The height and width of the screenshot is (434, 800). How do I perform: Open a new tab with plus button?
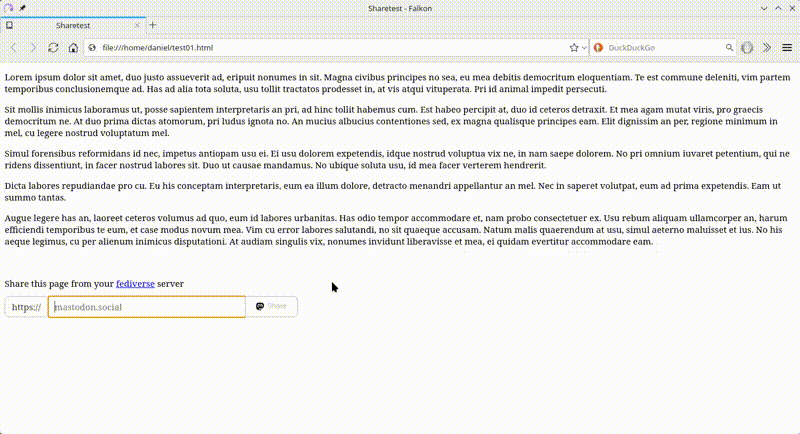(153, 24)
